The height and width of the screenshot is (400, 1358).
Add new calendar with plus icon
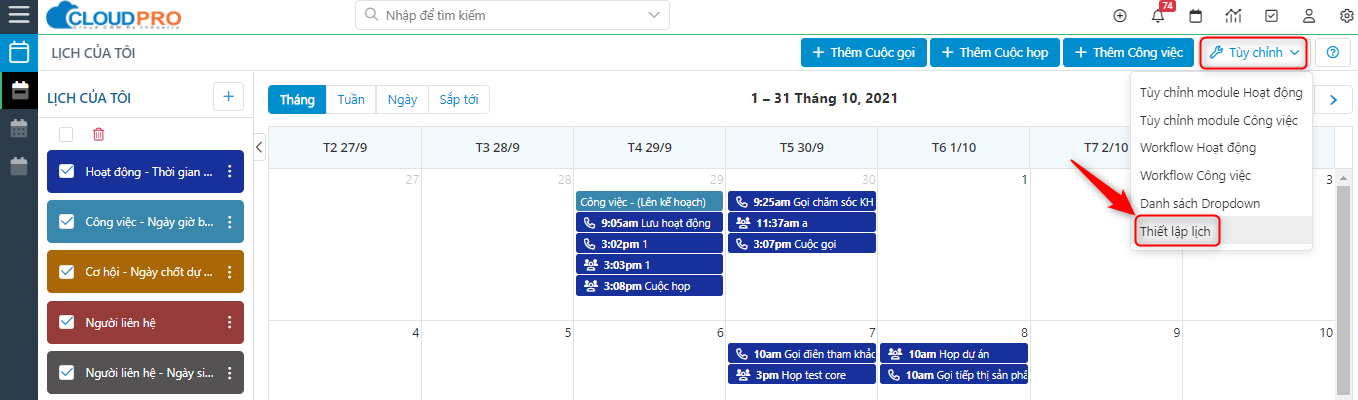228,97
